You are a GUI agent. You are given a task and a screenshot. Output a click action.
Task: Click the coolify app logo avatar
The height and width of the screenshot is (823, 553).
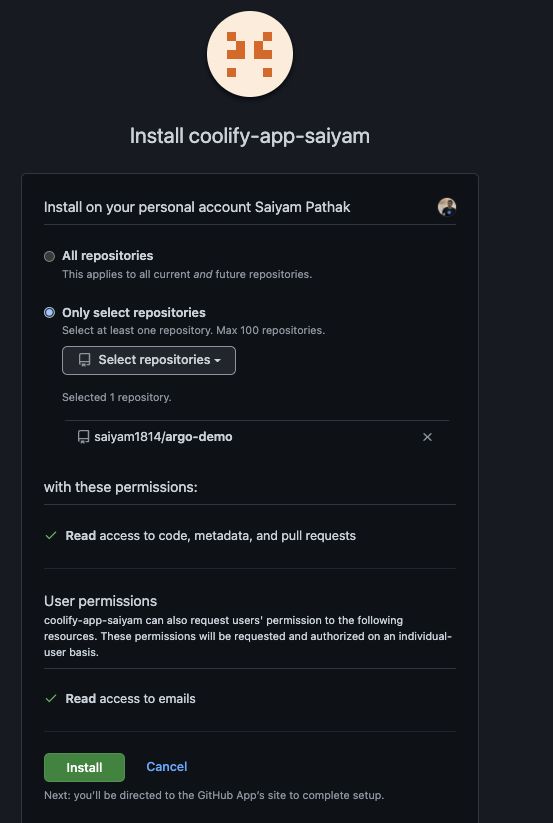coord(250,54)
